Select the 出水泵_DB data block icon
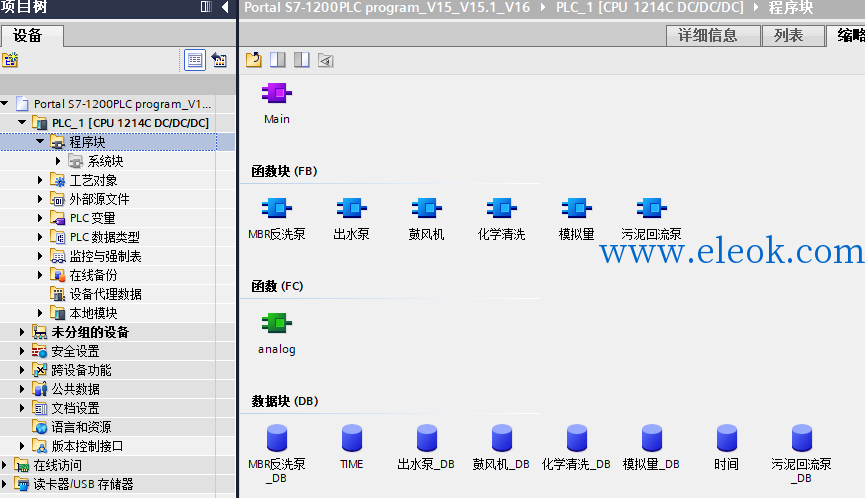Viewport: 865px width, 498px height. click(426, 438)
